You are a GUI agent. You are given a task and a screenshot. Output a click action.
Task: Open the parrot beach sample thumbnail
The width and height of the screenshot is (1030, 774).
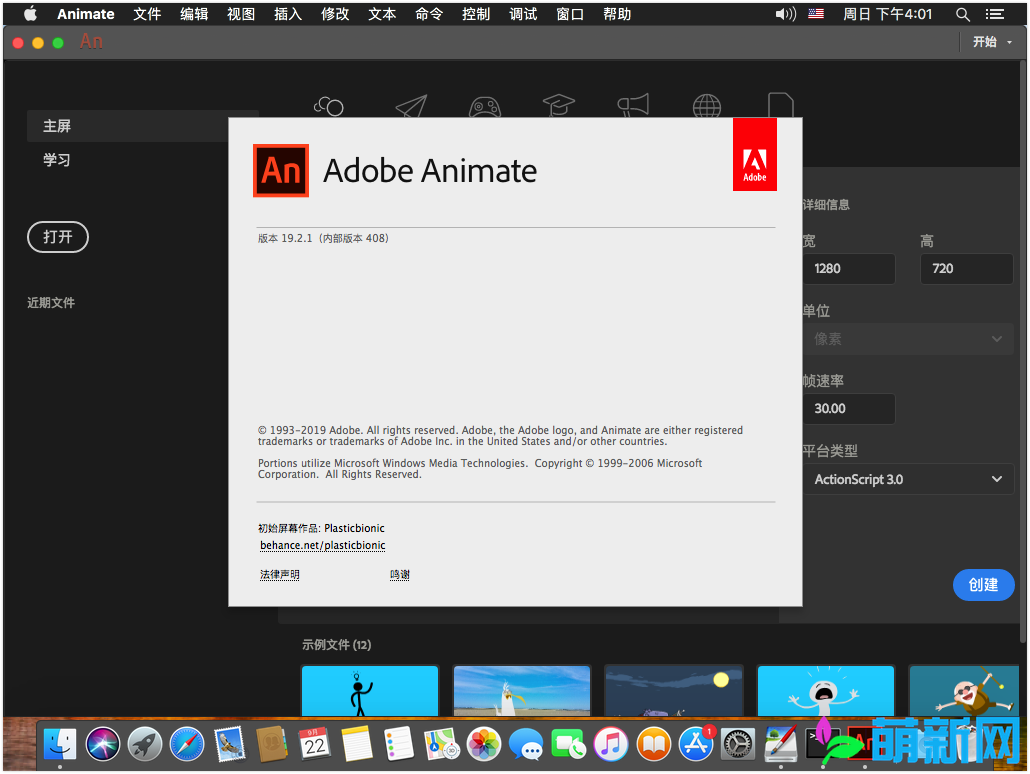(x=522, y=691)
